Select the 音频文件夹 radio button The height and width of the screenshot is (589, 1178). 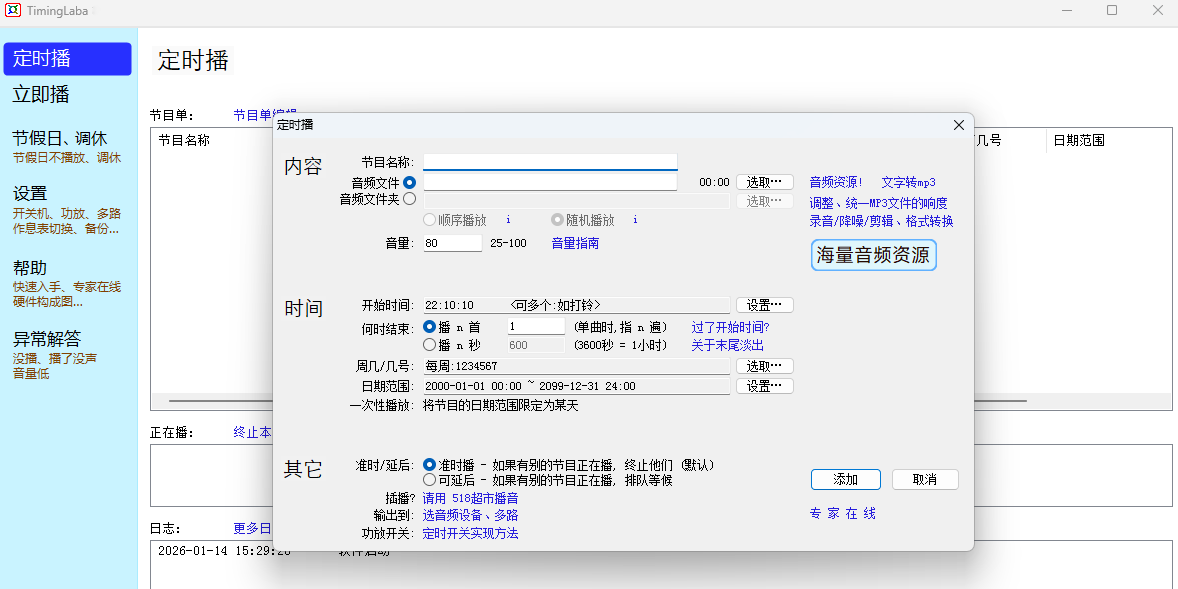point(410,199)
